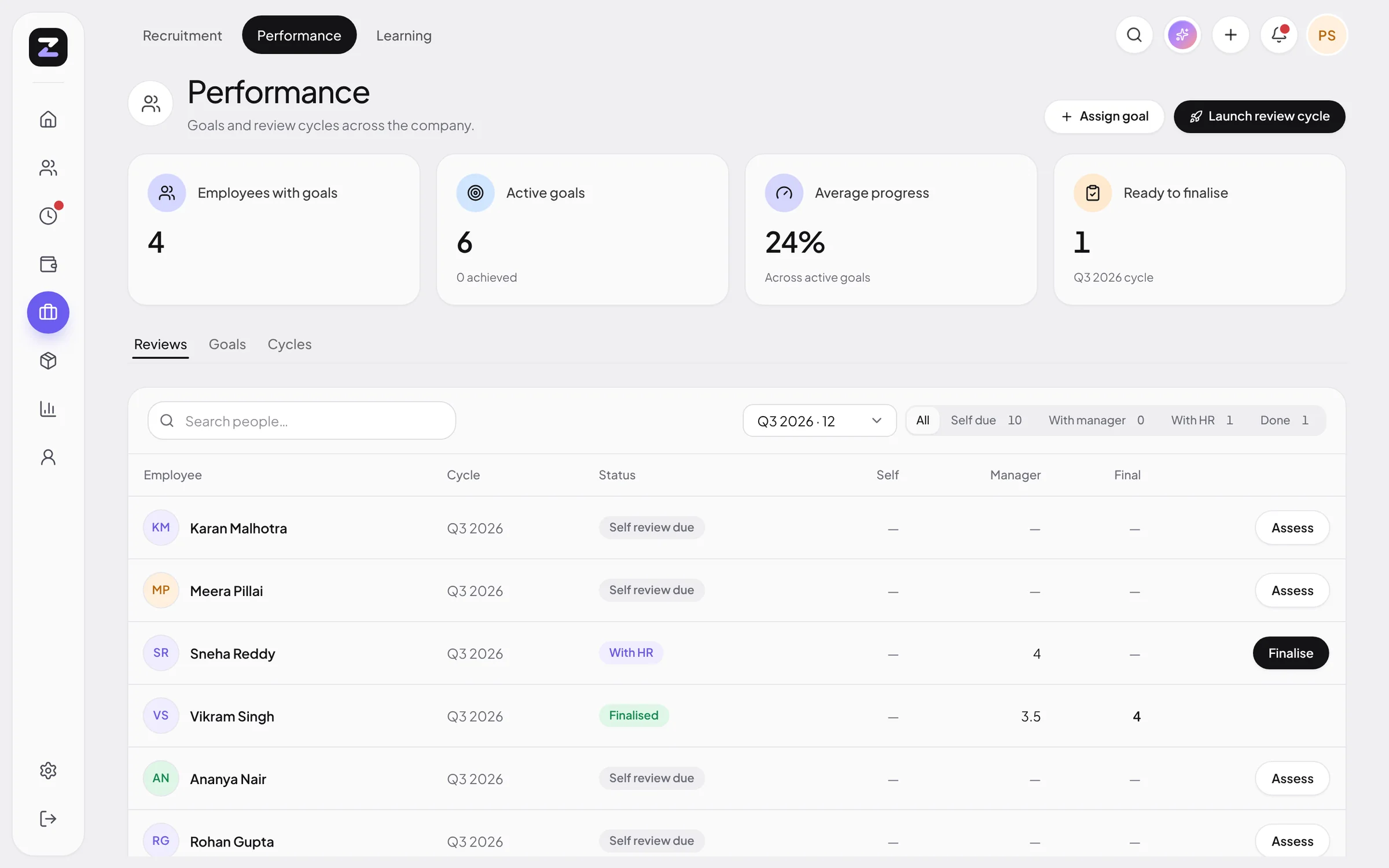Switch to the Learning top tab
Image resolution: width=1389 pixels, height=868 pixels.
[x=404, y=35]
